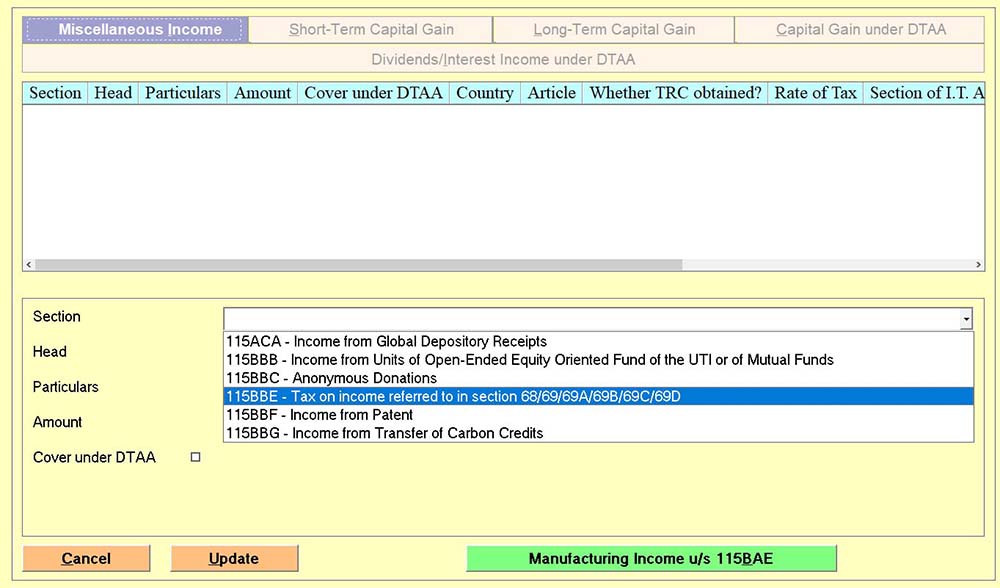Open the Long-Term Capital Gain tab
Viewport: 1000px width, 588px height.
tap(613, 30)
